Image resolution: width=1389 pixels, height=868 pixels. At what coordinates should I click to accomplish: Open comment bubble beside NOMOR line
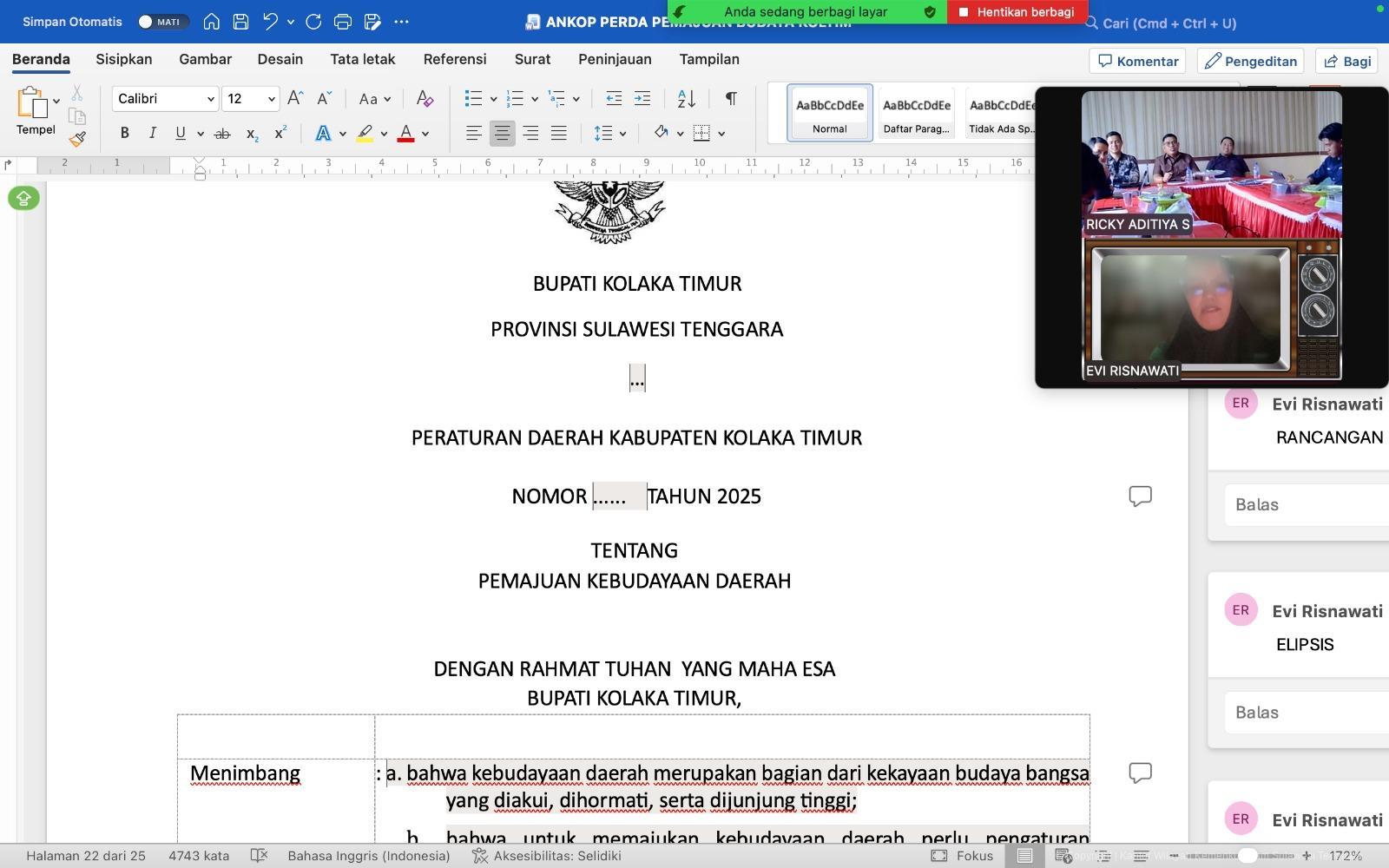(1140, 496)
